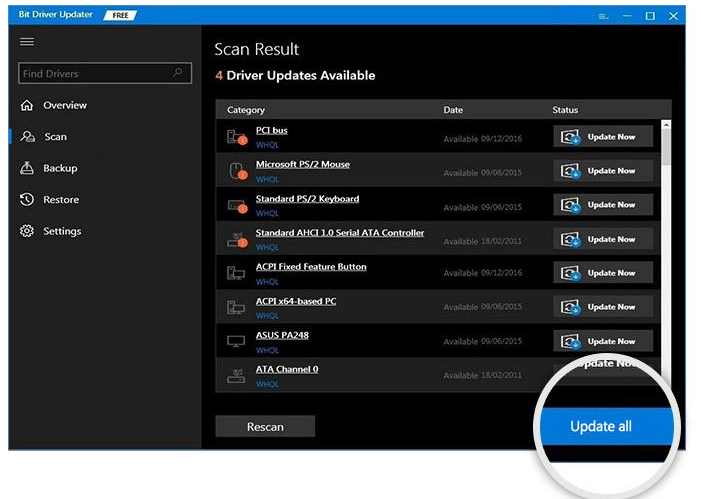Click the scrollbar up arrow in driver list
The height and width of the screenshot is (499, 701).
click(666, 125)
